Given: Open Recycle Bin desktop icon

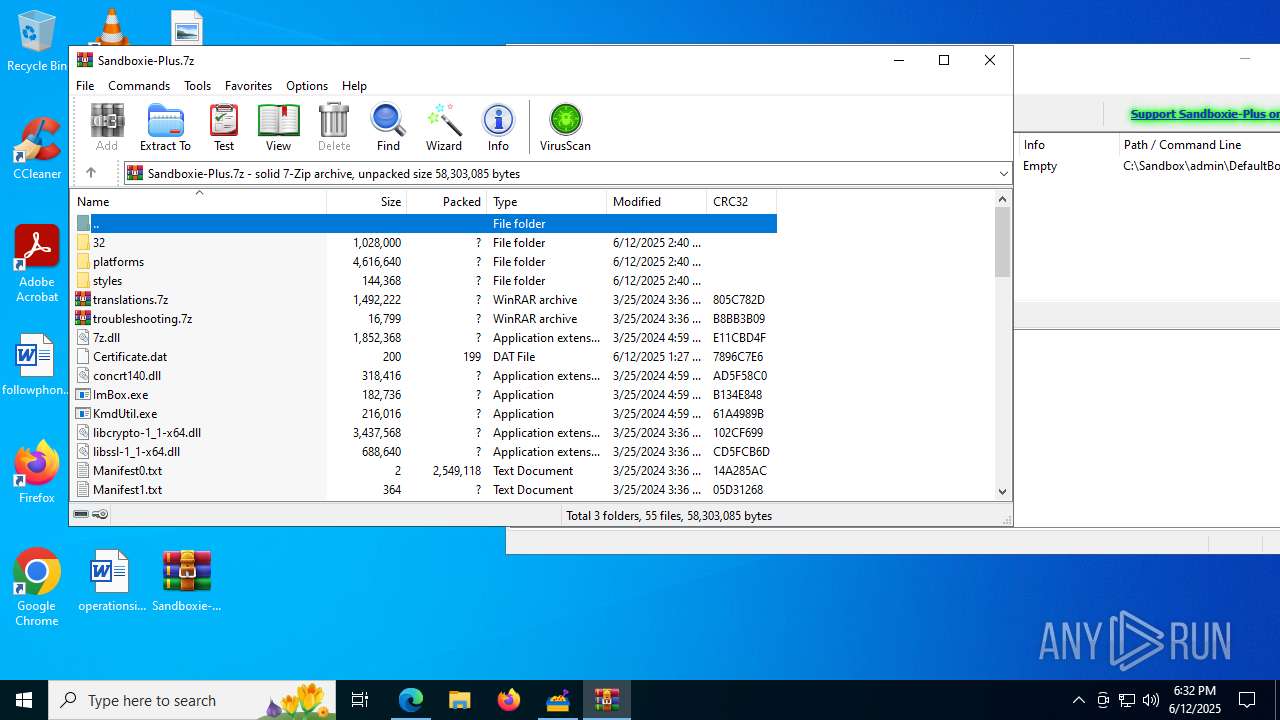Looking at the screenshot, I should (x=37, y=41).
